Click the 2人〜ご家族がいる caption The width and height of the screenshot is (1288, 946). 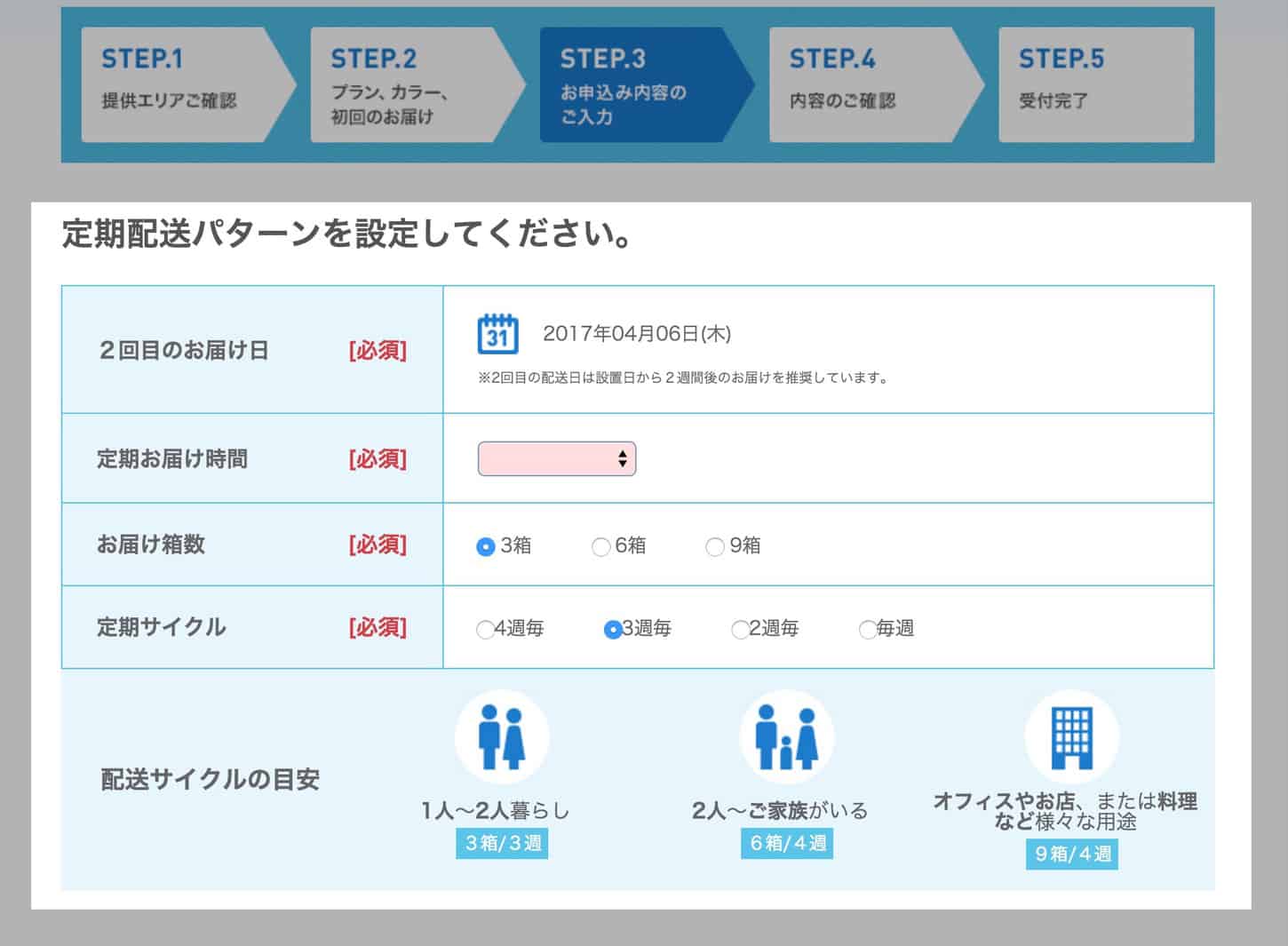(780, 810)
